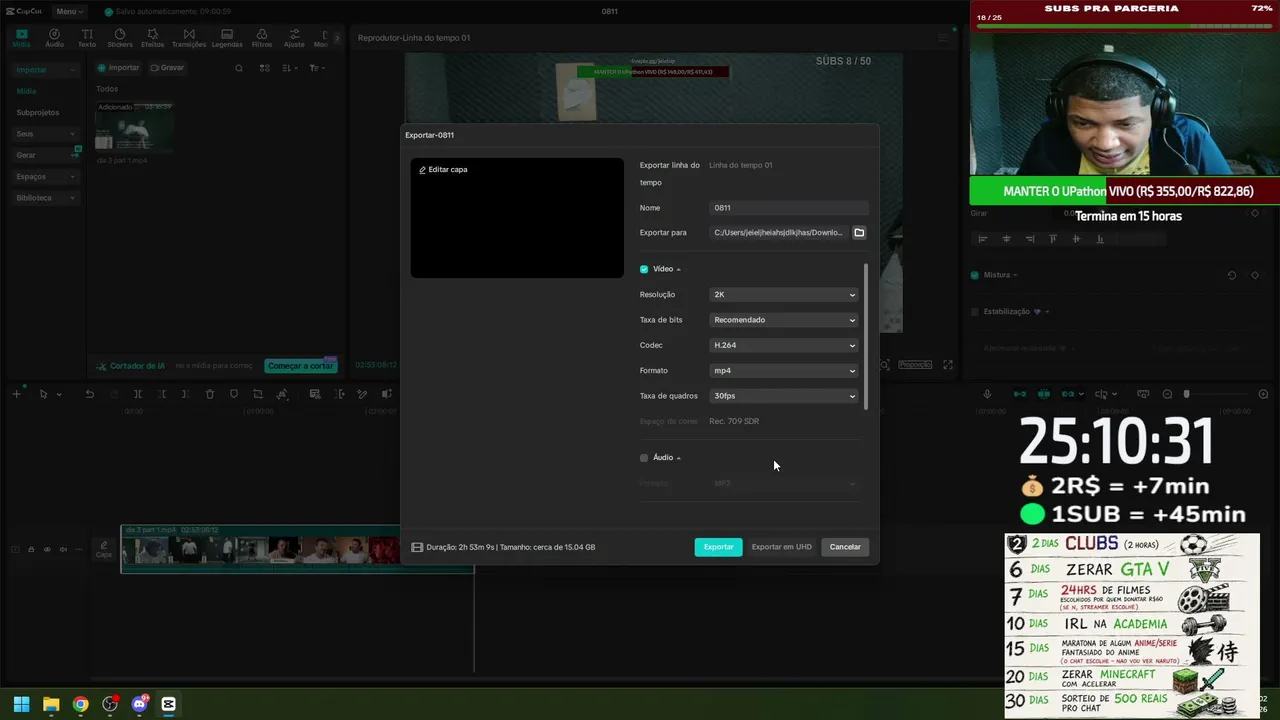Expand the Espaços sidebar section

(x=45, y=177)
